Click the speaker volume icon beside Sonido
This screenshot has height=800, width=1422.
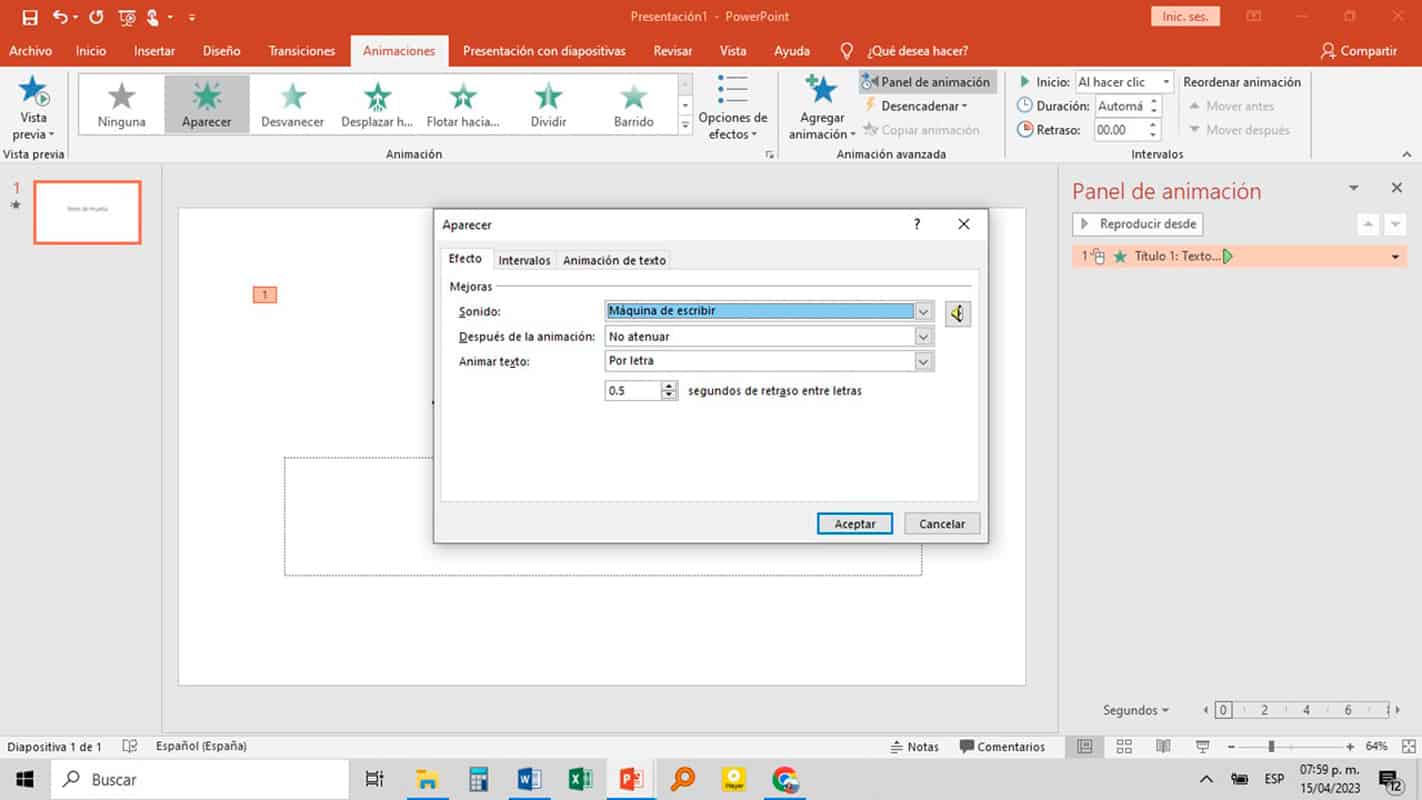tap(957, 314)
